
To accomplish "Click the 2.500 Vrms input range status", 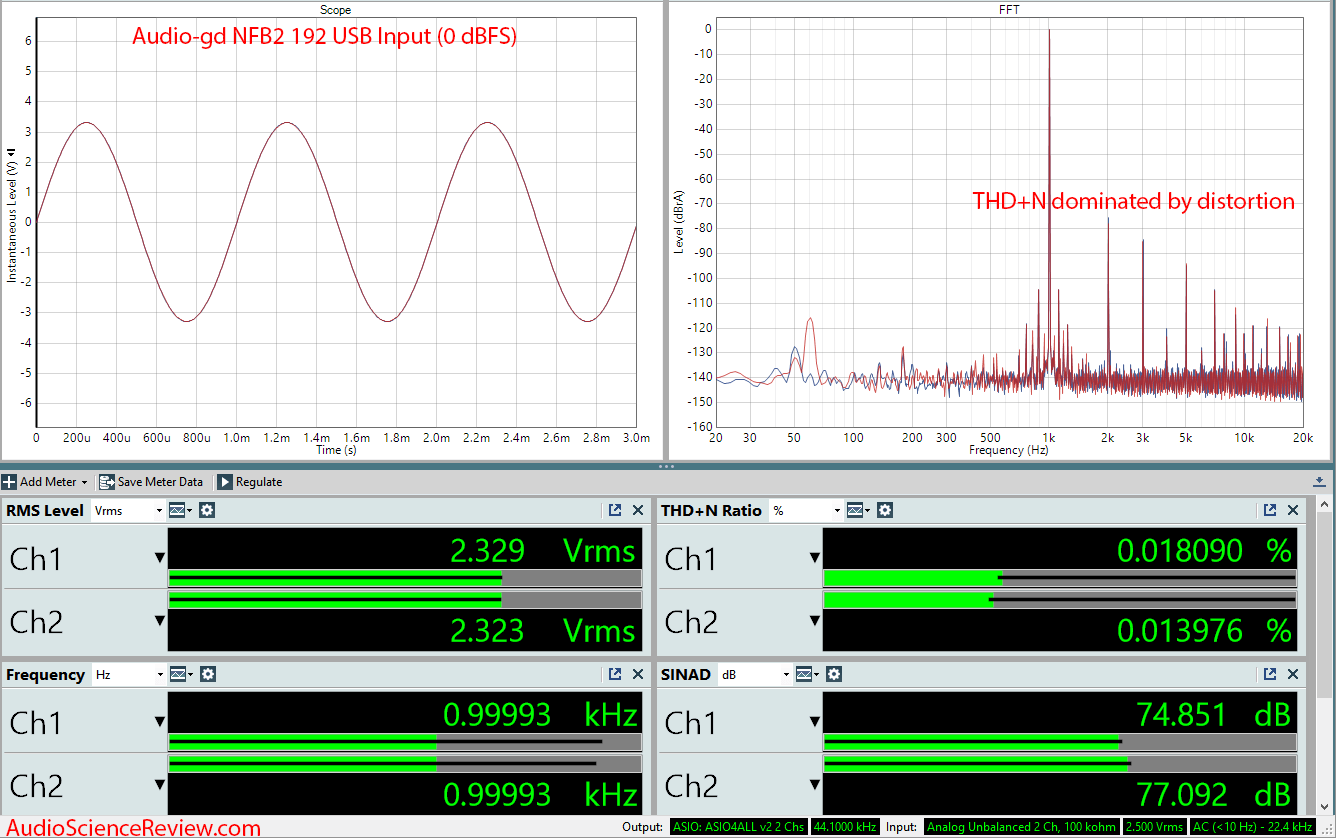I will tap(1153, 827).
